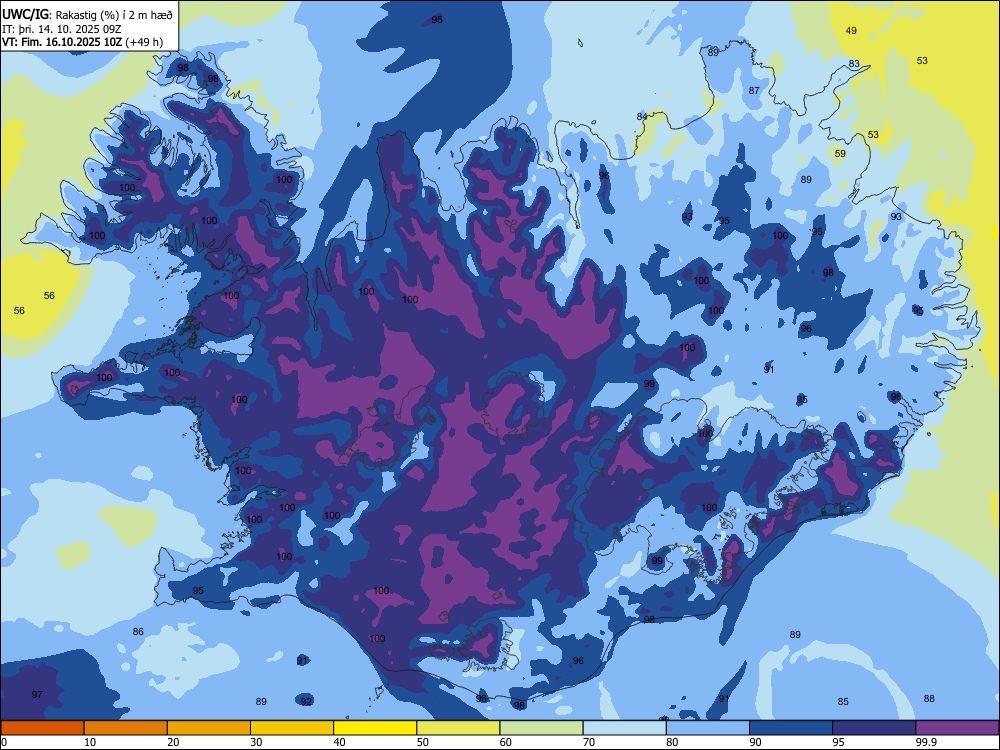Viewport: 1000px width, 750px height.
Task: Click the humidity value 49 on map
Action: [x=851, y=31]
